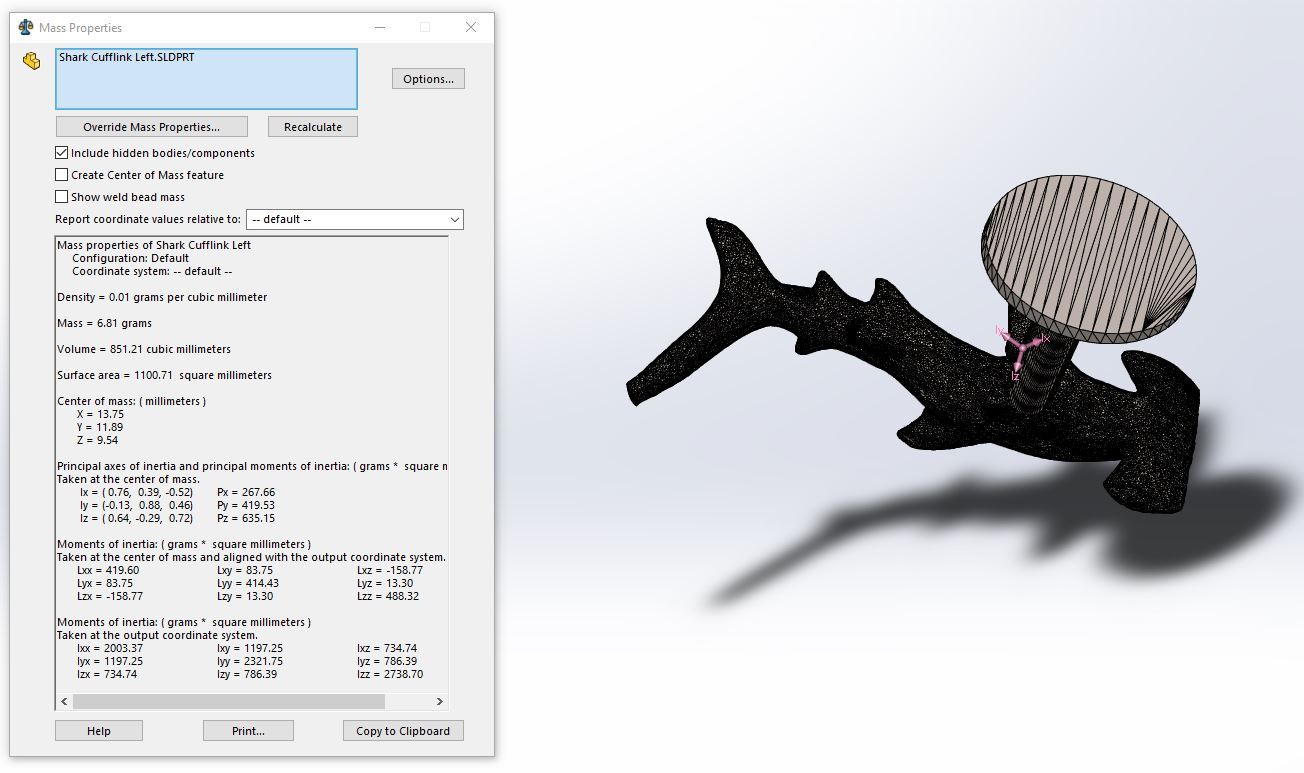Screen dimensions: 1304x773
Task: Click principal moment Py = 419.53
Action: (246, 505)
